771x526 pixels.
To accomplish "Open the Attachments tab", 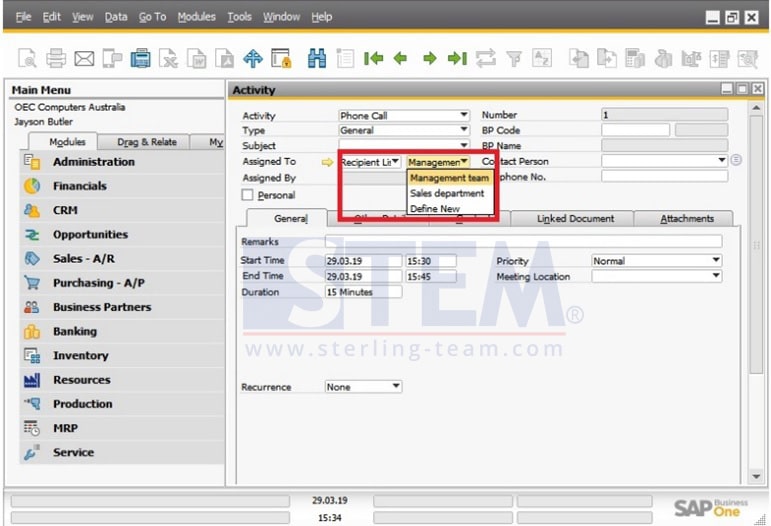I will (686, 219).
